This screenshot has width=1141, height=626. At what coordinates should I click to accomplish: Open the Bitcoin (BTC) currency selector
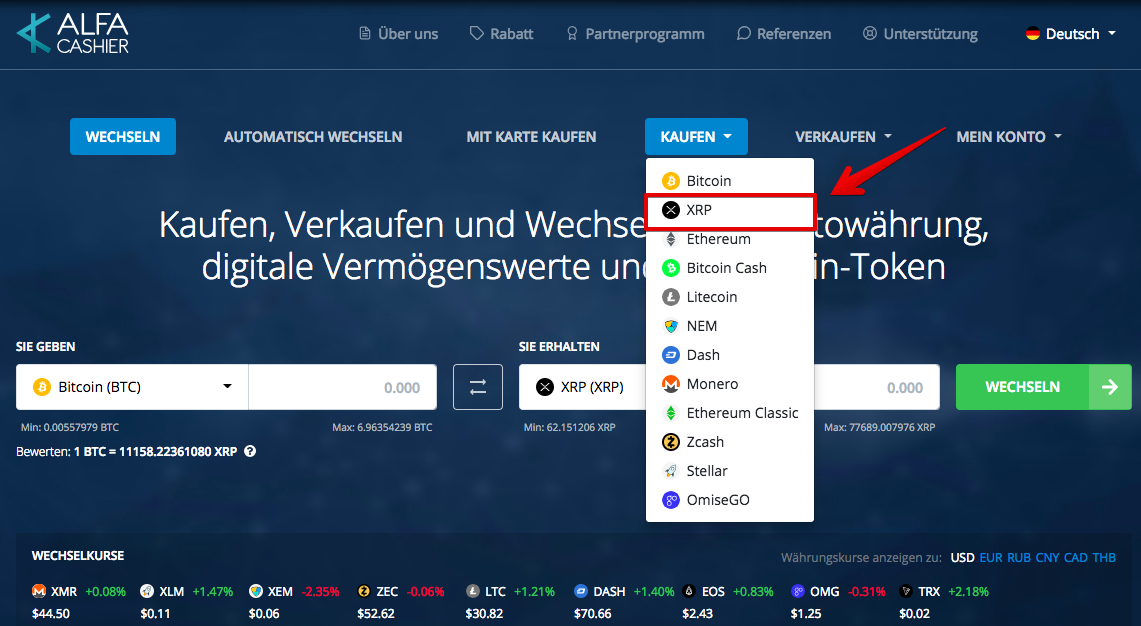132,387
